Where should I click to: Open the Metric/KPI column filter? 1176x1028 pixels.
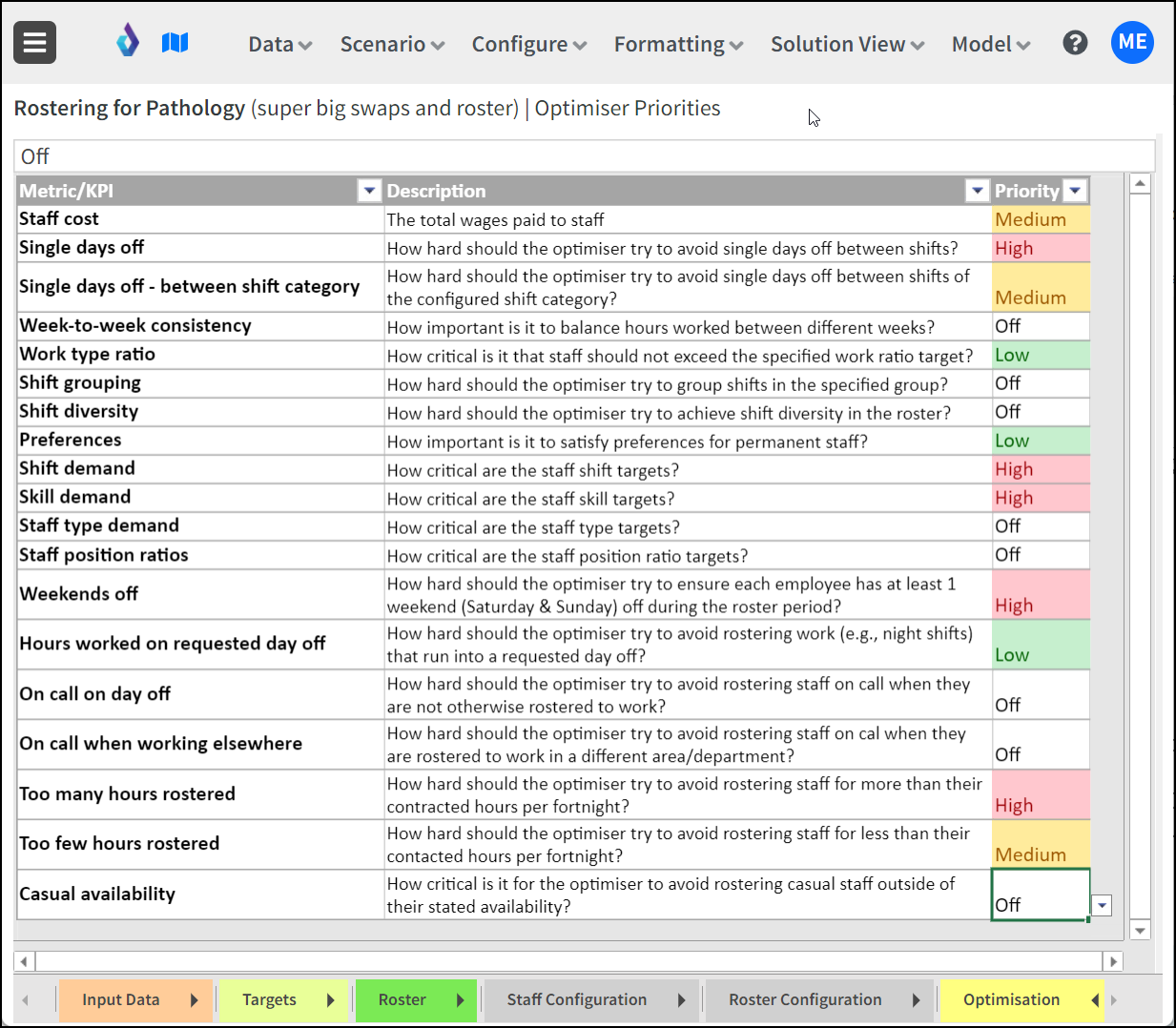click(x=369, y=191)
